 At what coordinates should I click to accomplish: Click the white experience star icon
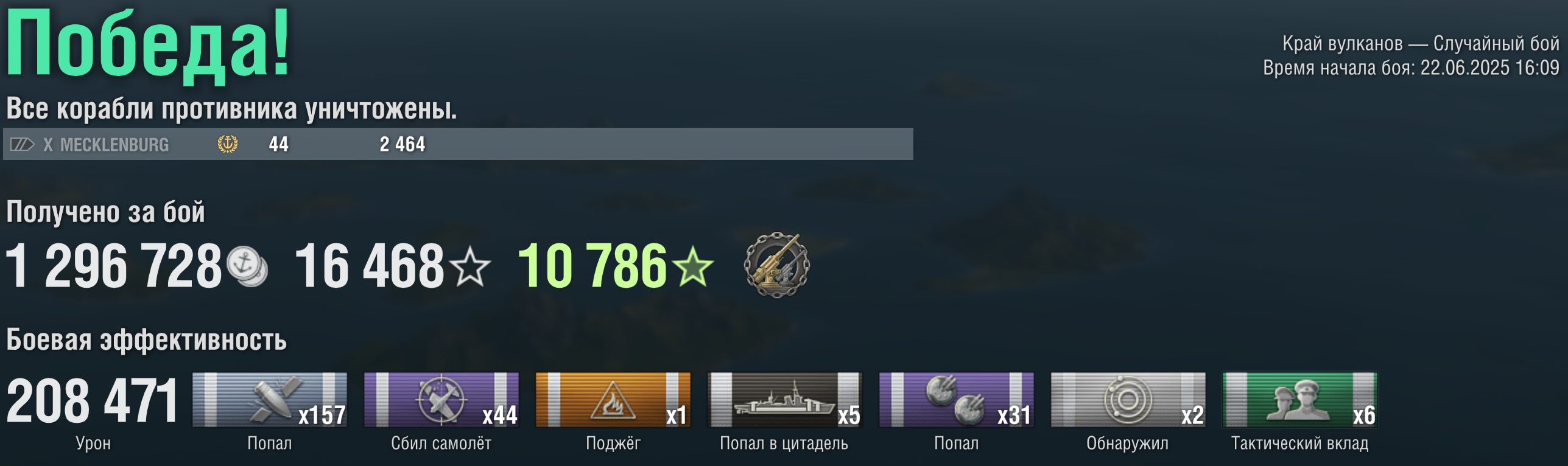point(471,265)
